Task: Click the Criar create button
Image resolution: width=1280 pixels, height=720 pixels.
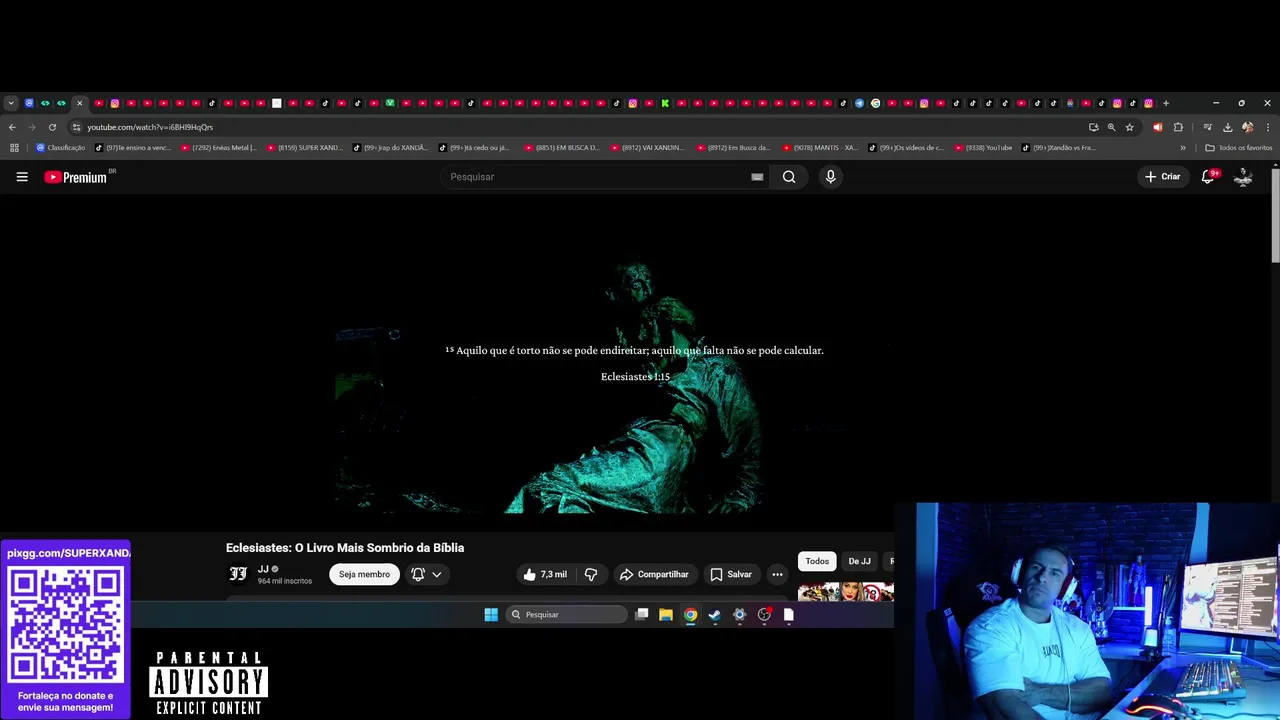Action: [x=1163, y=177]
